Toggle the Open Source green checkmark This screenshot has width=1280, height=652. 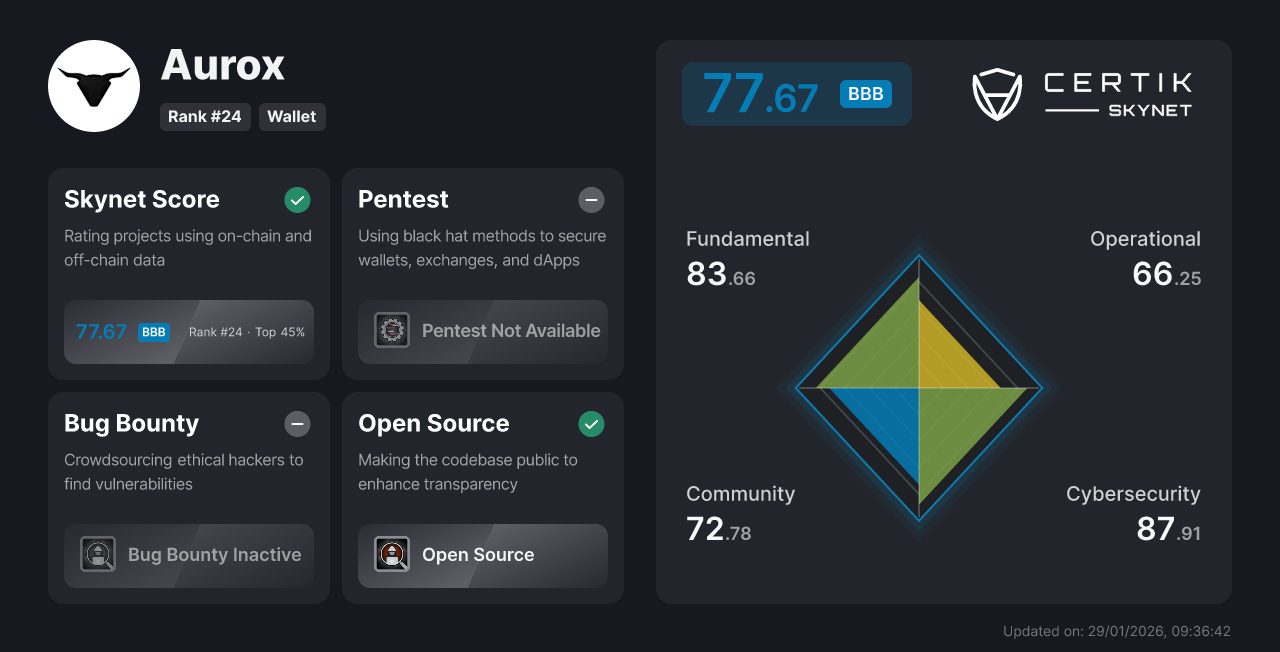point(591,424)
